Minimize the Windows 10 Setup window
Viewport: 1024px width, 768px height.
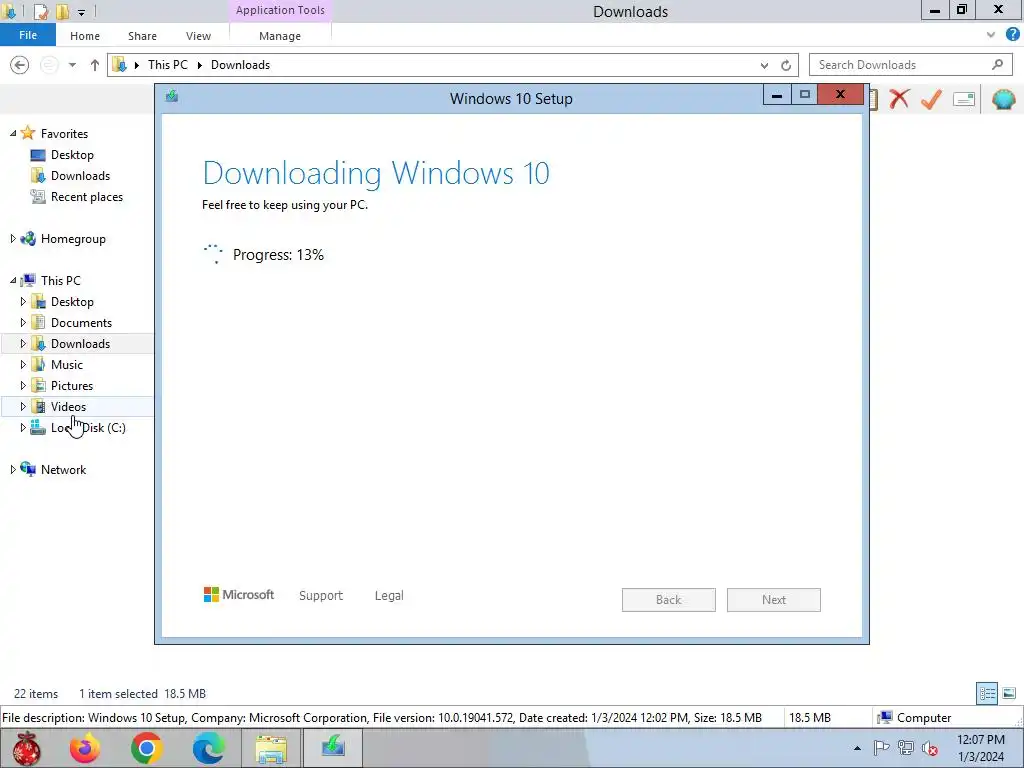pyautogui.click(x=777, y=95)
